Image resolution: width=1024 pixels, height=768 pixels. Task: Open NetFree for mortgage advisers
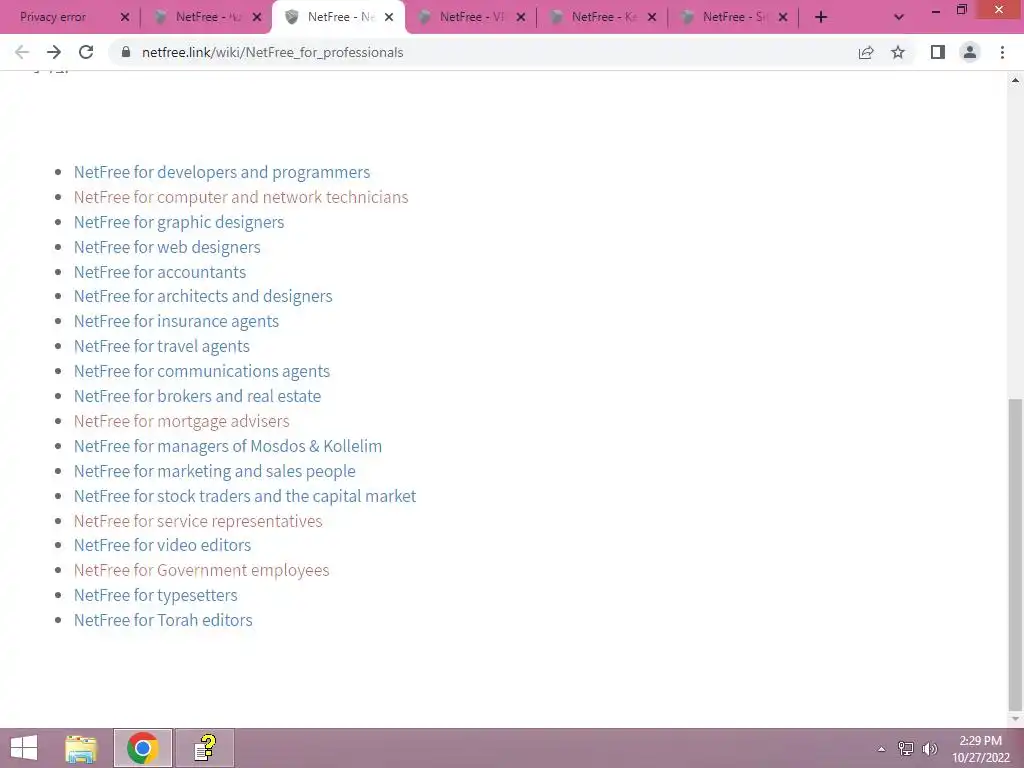pos(182,421)
